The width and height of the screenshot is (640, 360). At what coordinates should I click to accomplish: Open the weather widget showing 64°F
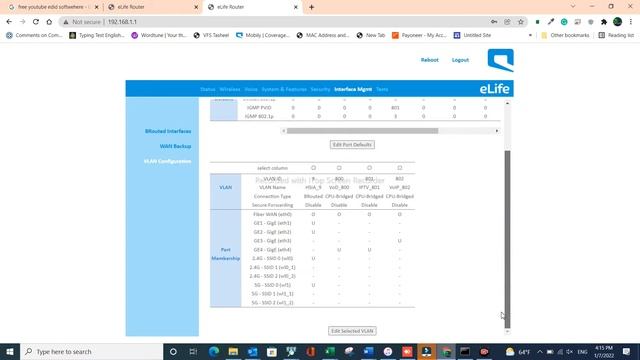pyautogui.click(x=518, y=351)
